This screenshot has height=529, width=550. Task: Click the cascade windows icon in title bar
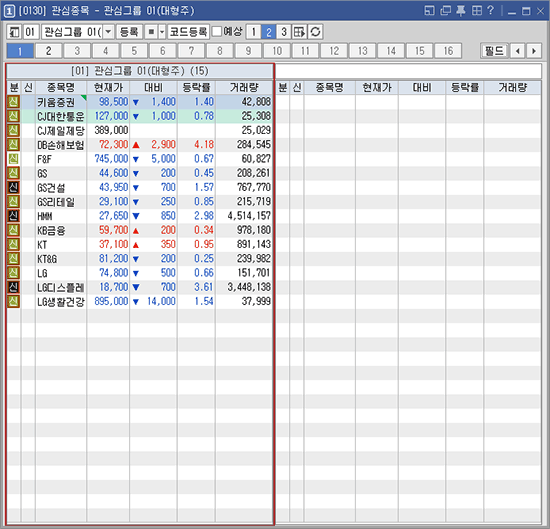point(445,11)
